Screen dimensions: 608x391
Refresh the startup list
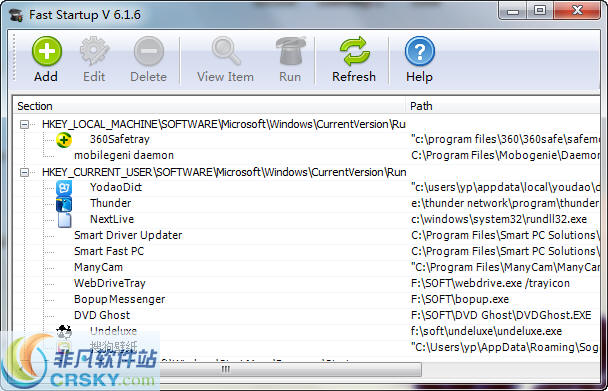(x=354, y=59)
